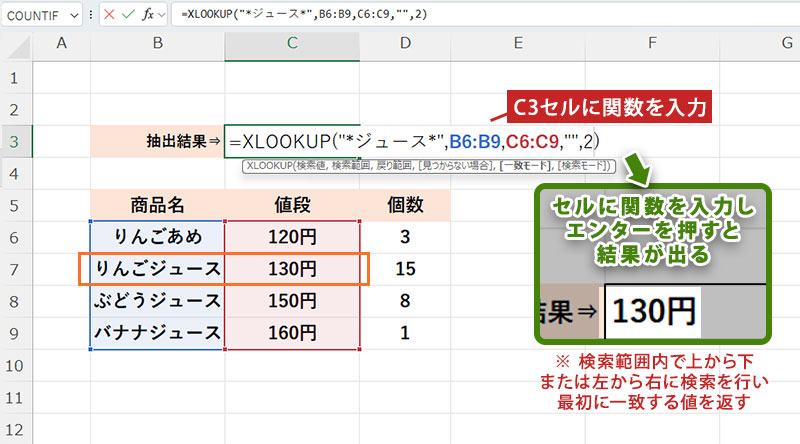800x444 pixels.
Task: Open Insert Function via fx icon
Action: (148, 14)
